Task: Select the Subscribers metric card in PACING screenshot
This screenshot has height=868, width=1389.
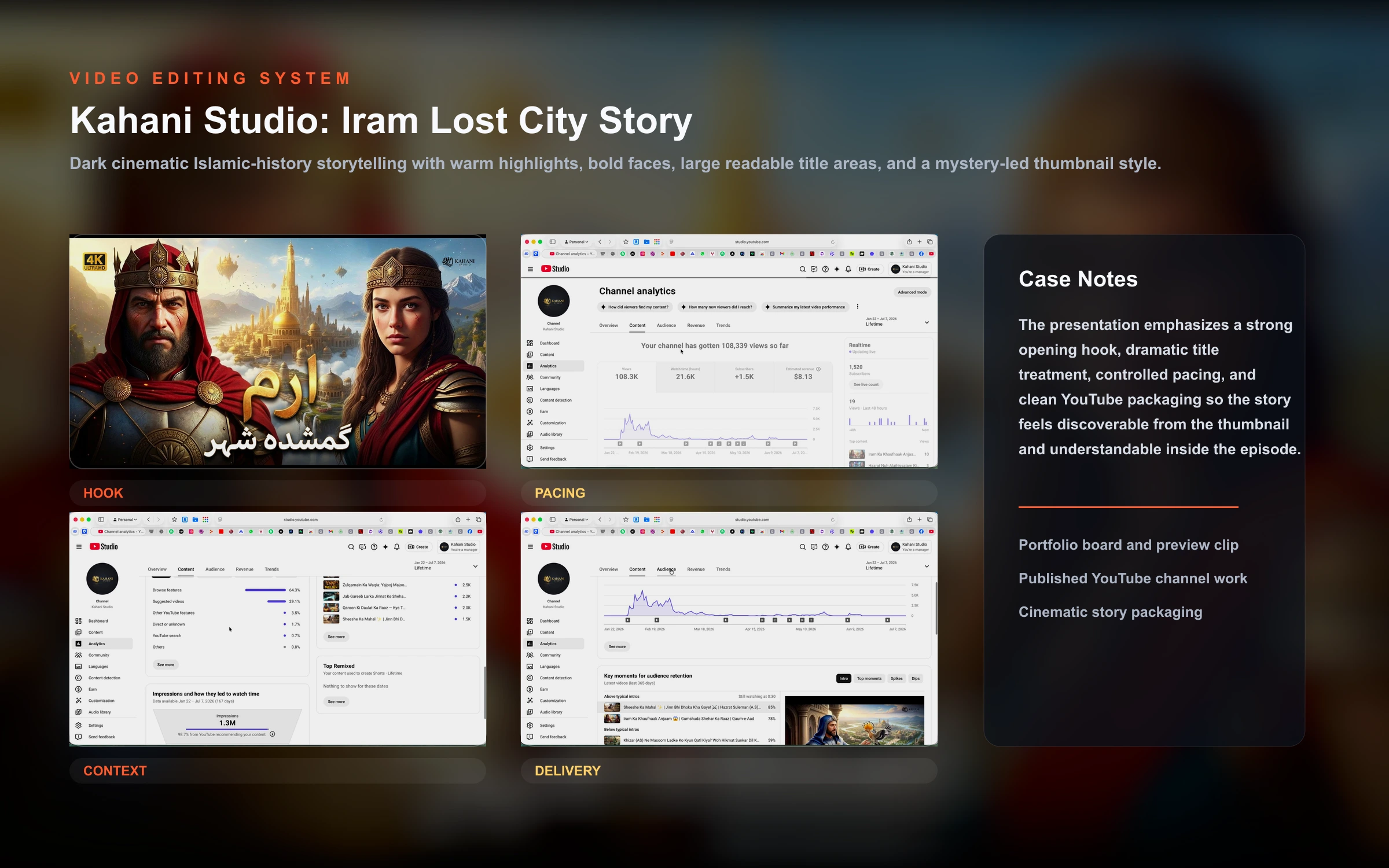Action: [744, 376]
